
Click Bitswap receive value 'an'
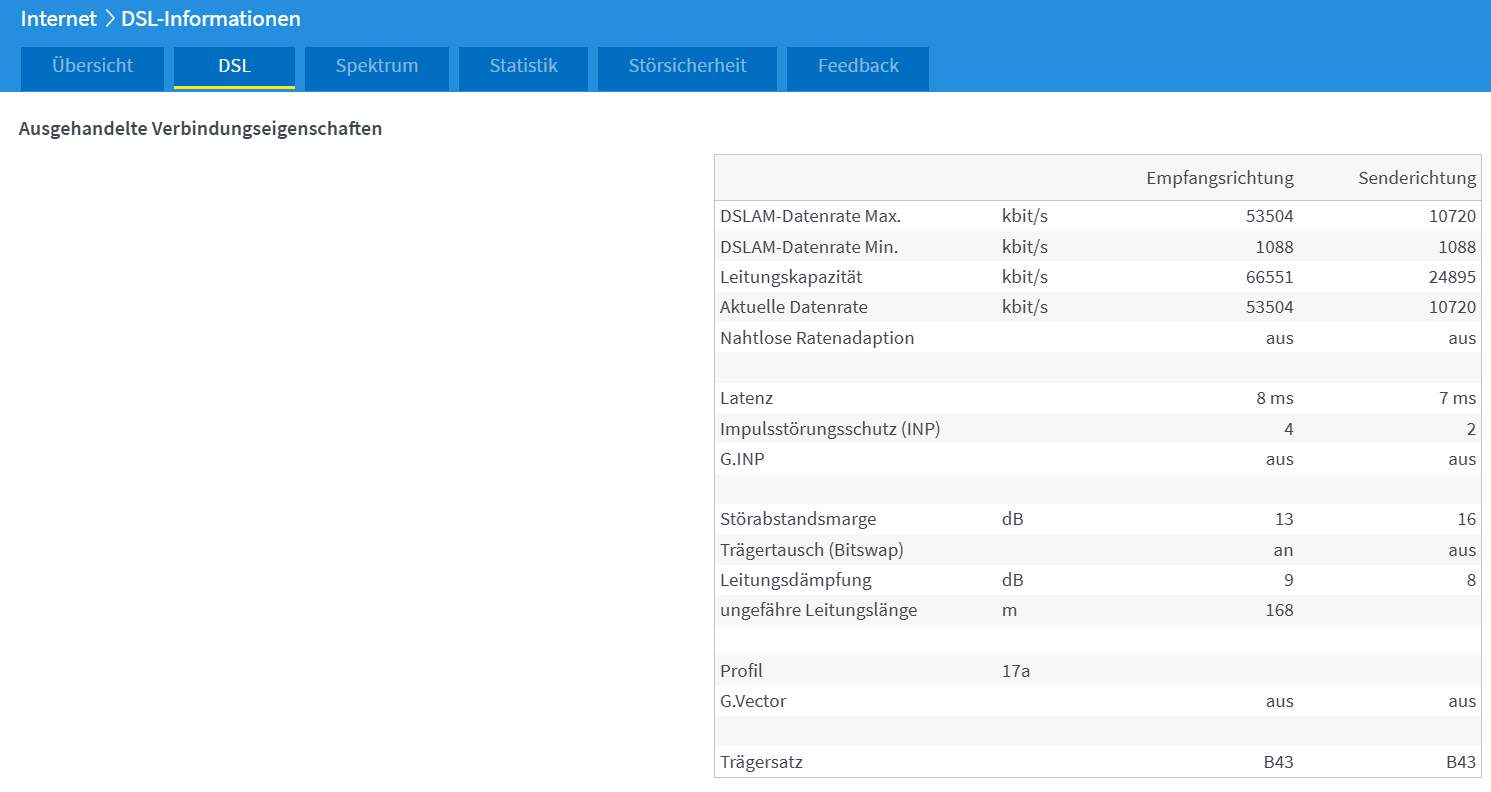1284,550
